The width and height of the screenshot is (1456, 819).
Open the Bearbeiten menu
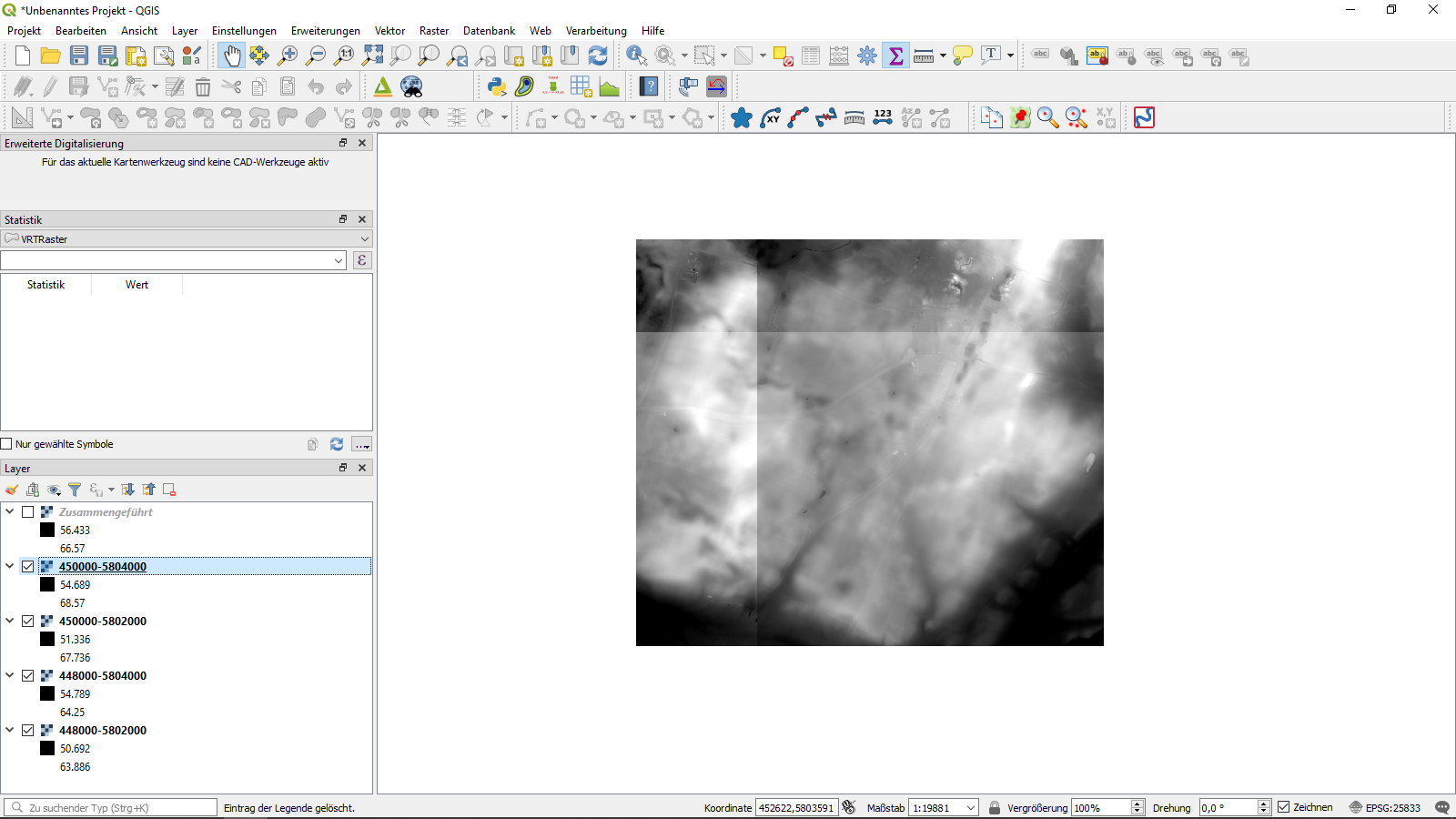click(81, 31)
